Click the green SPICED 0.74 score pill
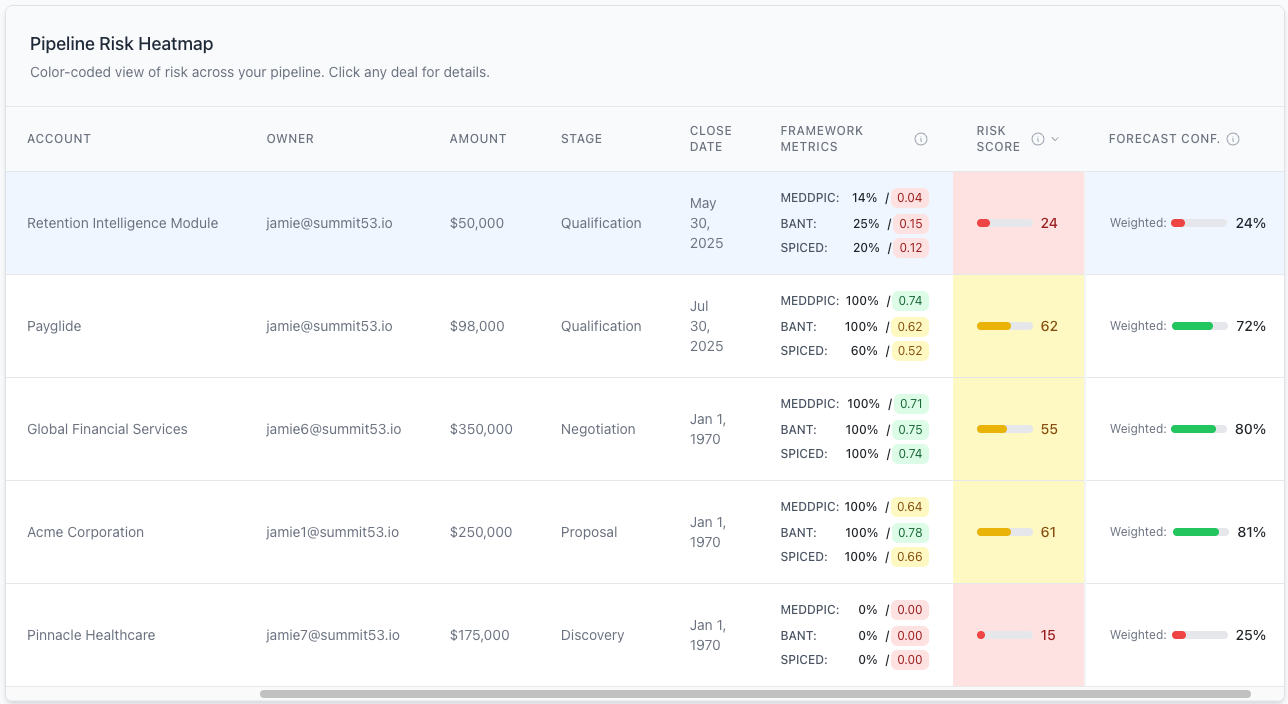This screenshot has width=1288, height=704. (x=911, y=453)
